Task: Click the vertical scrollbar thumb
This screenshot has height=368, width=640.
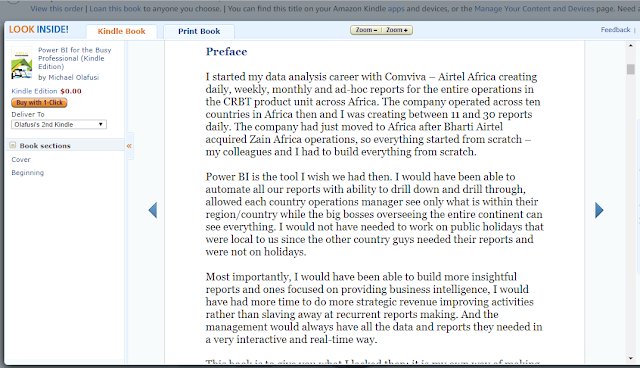Action: pos(631,69)
